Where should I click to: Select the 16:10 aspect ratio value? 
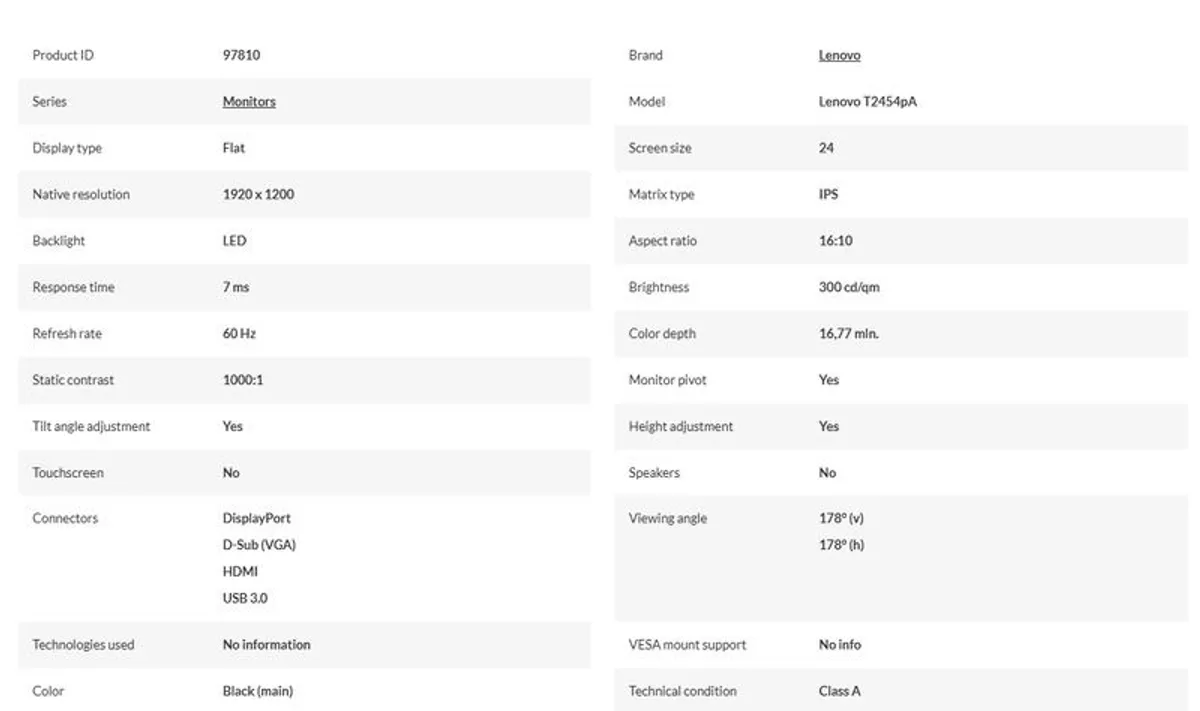pos(835,241)
